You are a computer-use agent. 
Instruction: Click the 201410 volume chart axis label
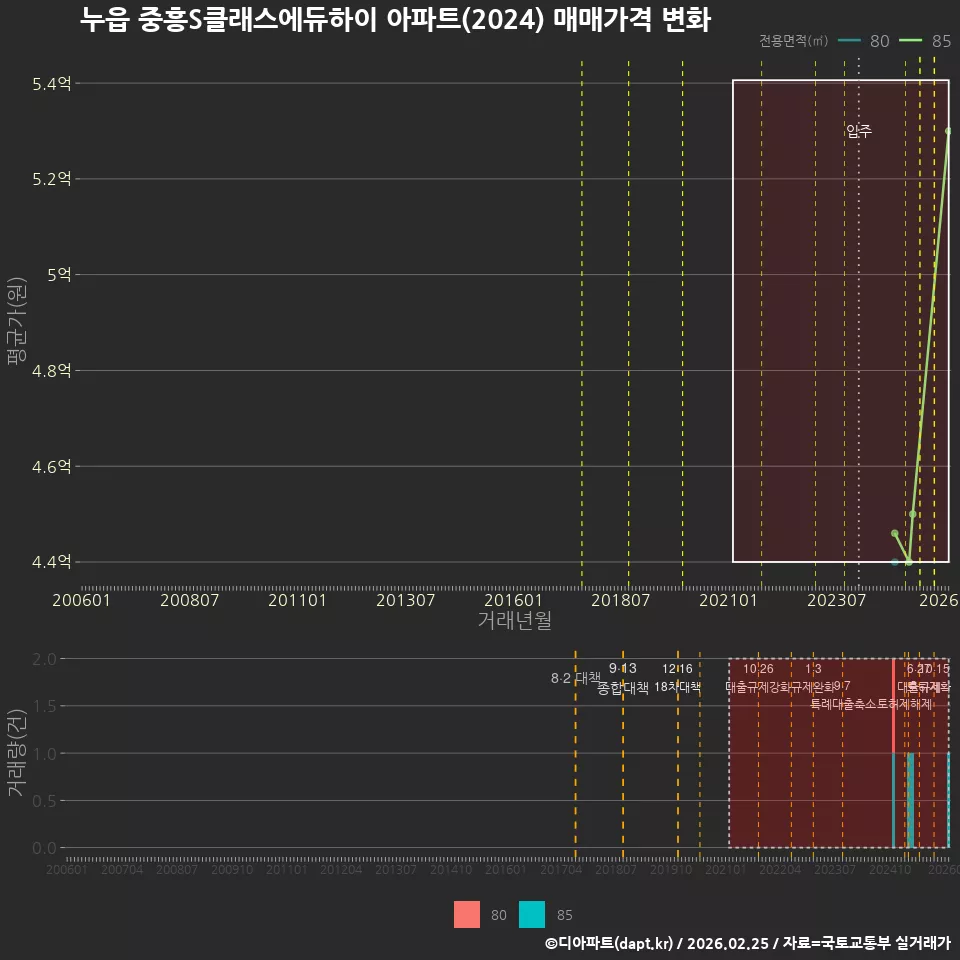click(451, 869)
